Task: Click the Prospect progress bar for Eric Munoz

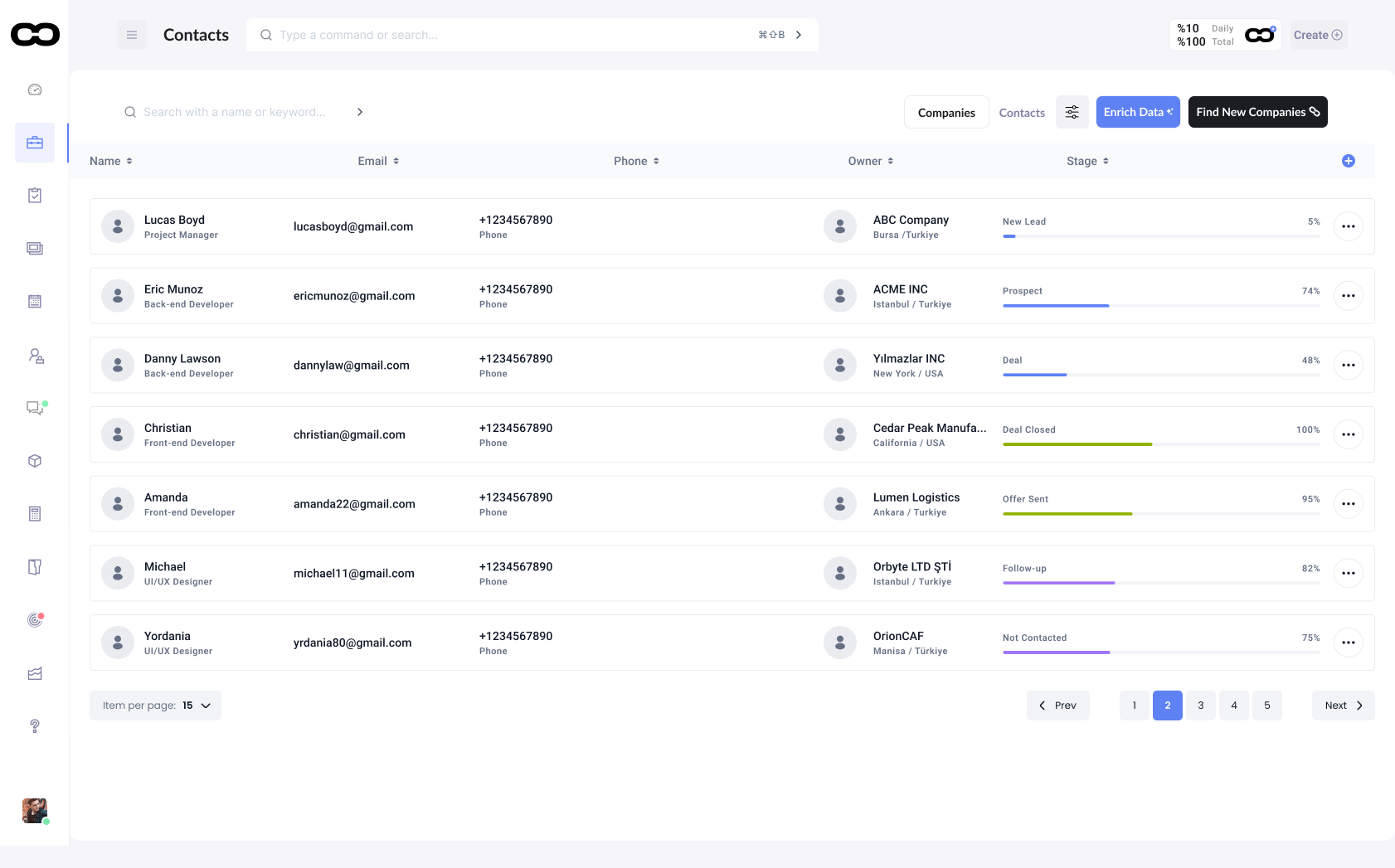Action: click(1161, 306)
